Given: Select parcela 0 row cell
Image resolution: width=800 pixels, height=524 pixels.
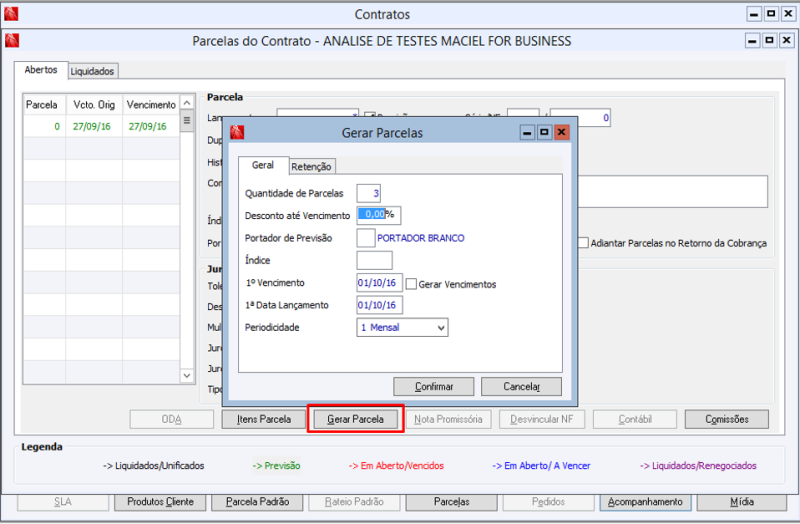Looking at the screenshot, I should (x=44, y=127).
